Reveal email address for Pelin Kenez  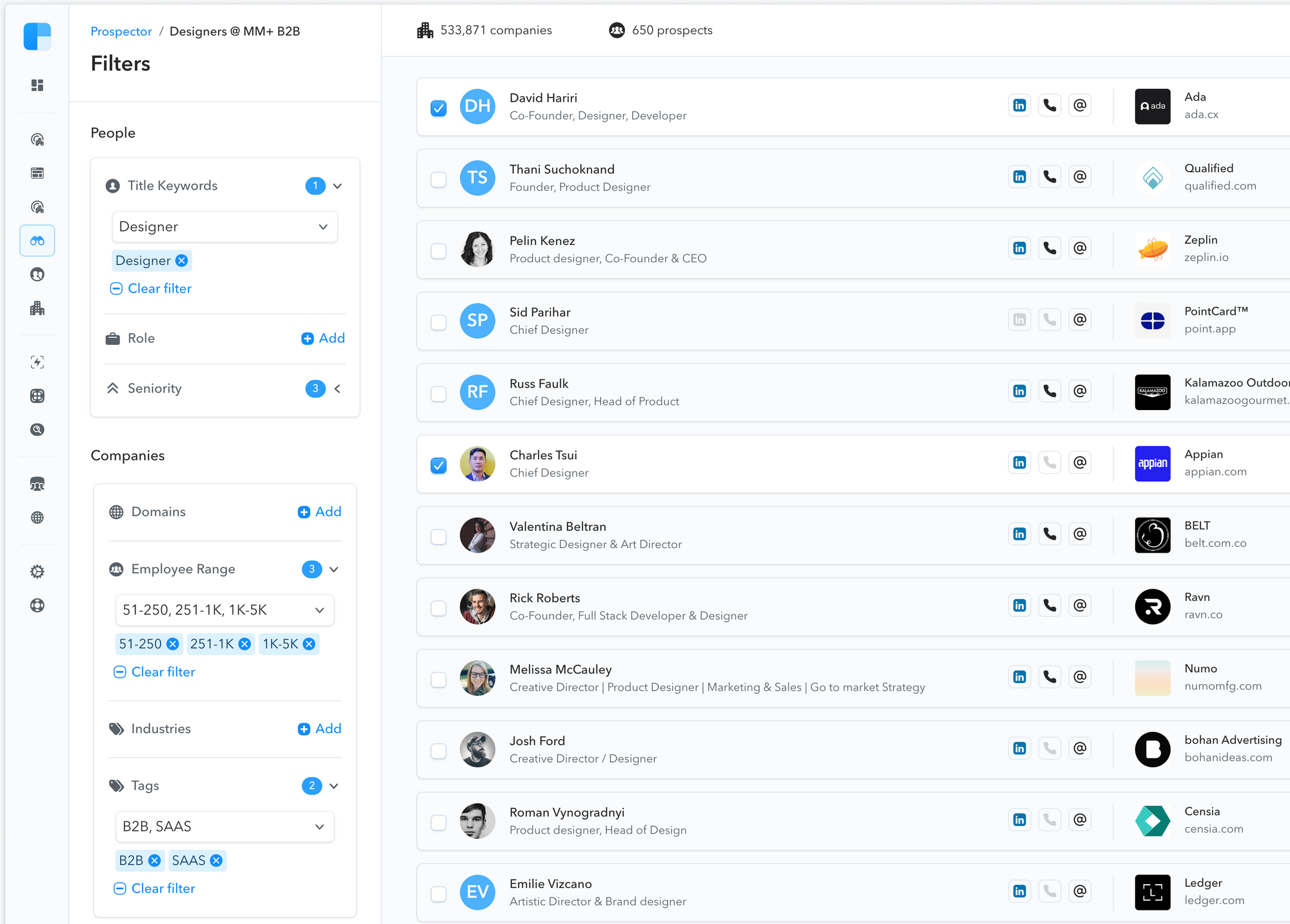click(1080, 248)
